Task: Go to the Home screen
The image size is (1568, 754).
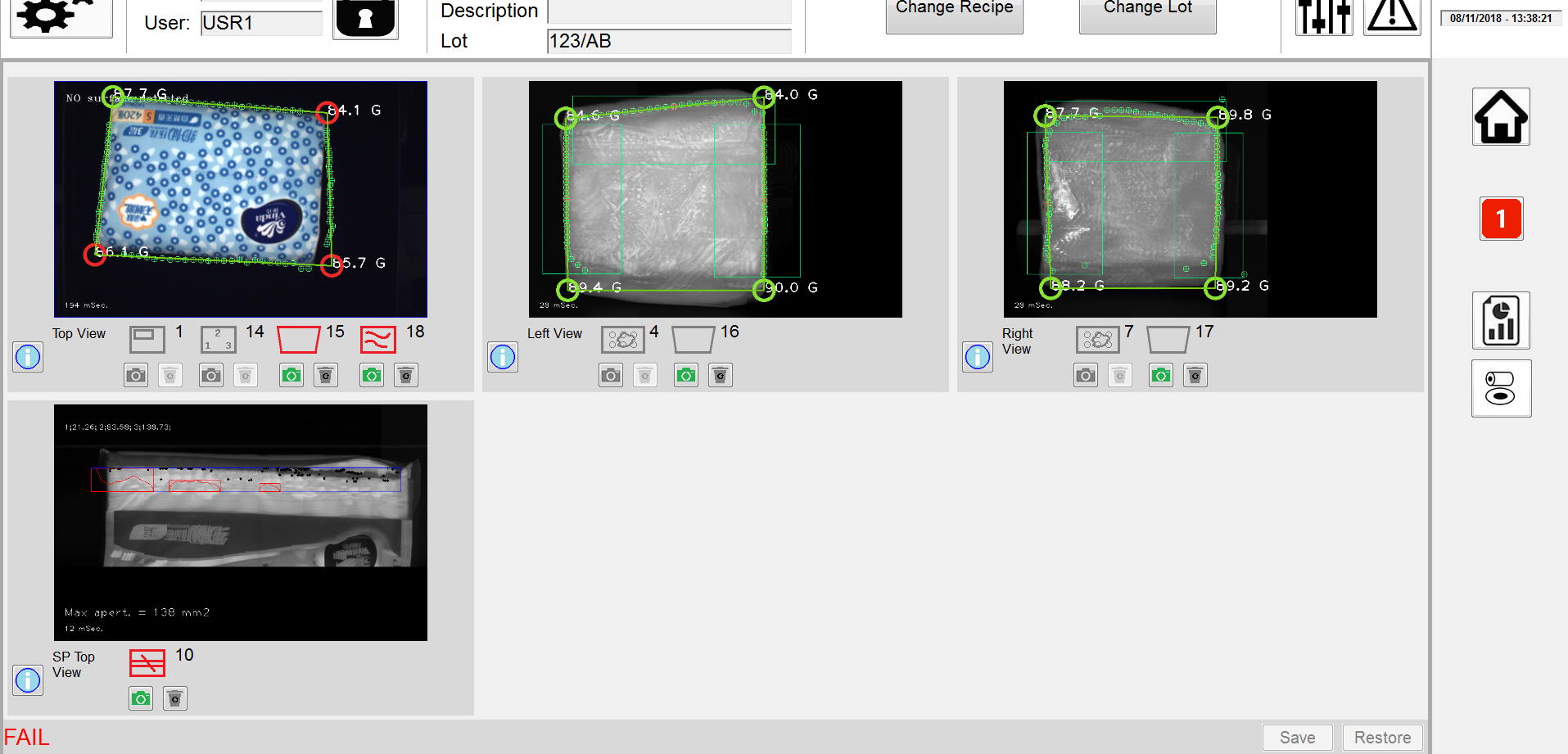Action: [1501, 116]
